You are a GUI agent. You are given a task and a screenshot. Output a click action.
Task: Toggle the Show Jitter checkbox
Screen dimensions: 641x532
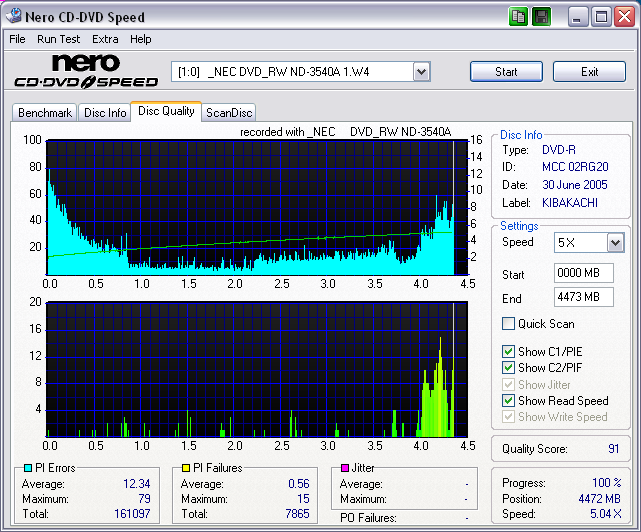coord(508,384)
